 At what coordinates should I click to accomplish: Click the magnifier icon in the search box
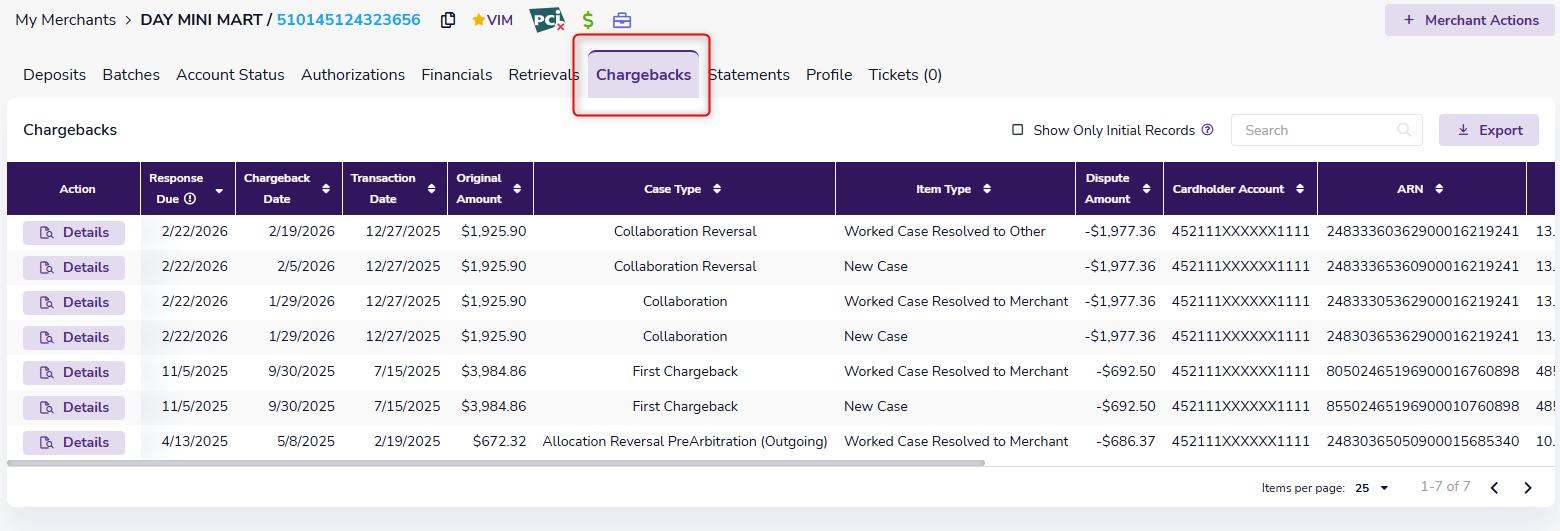point(1405,130)
